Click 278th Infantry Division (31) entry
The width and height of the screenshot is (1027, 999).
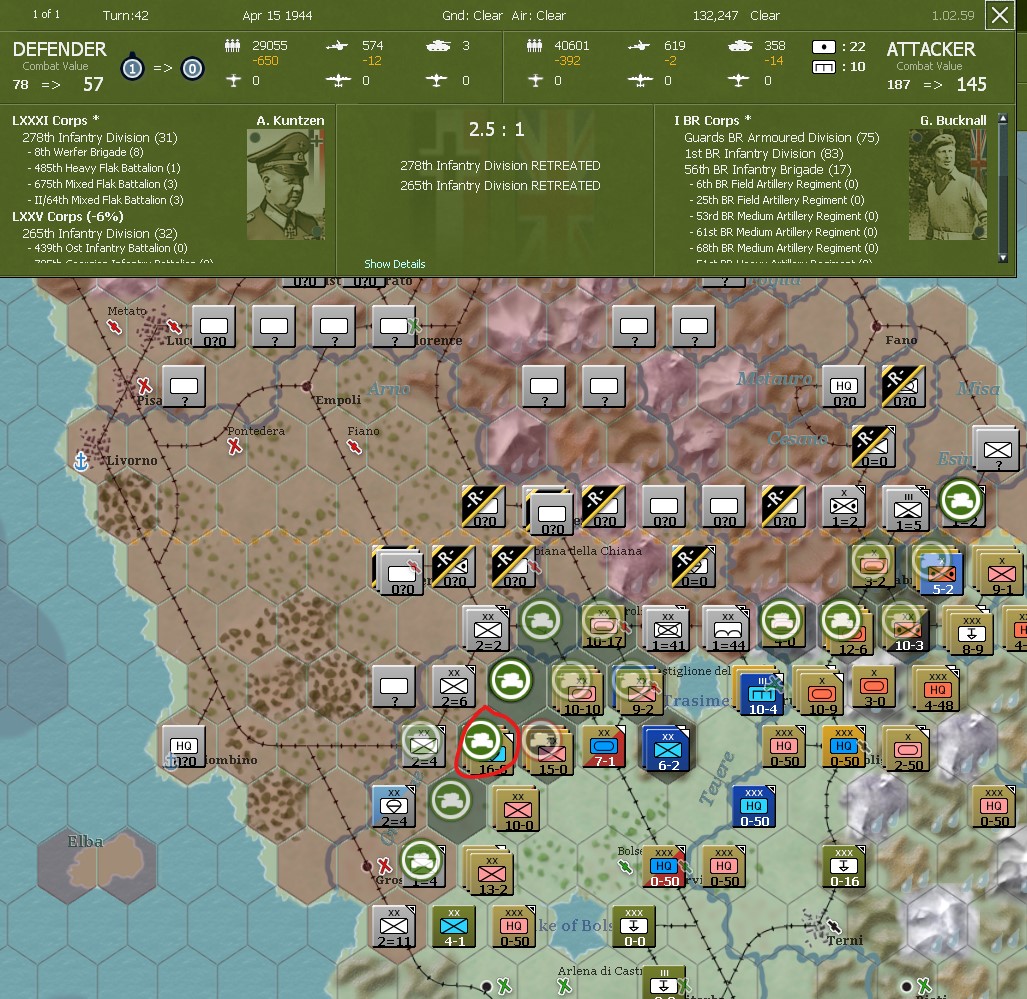click(x=100, y=138)
